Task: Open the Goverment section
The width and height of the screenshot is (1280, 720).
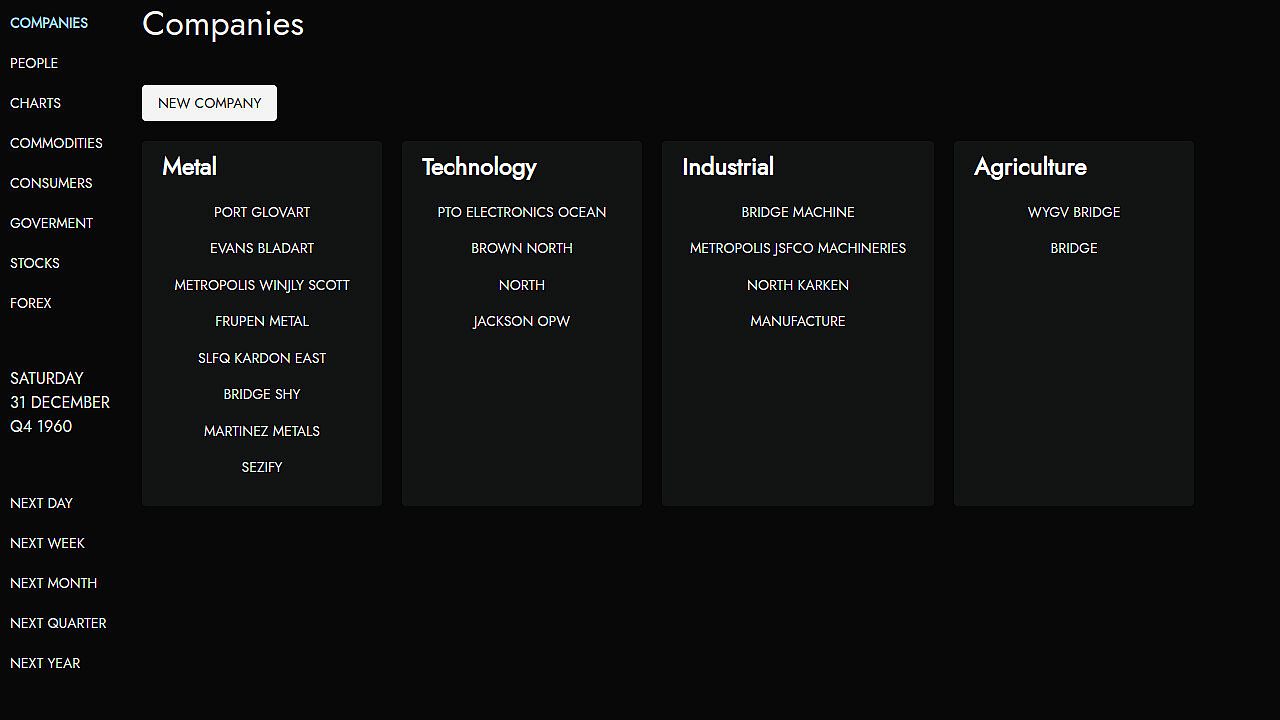Action: (x=51, y=223)
